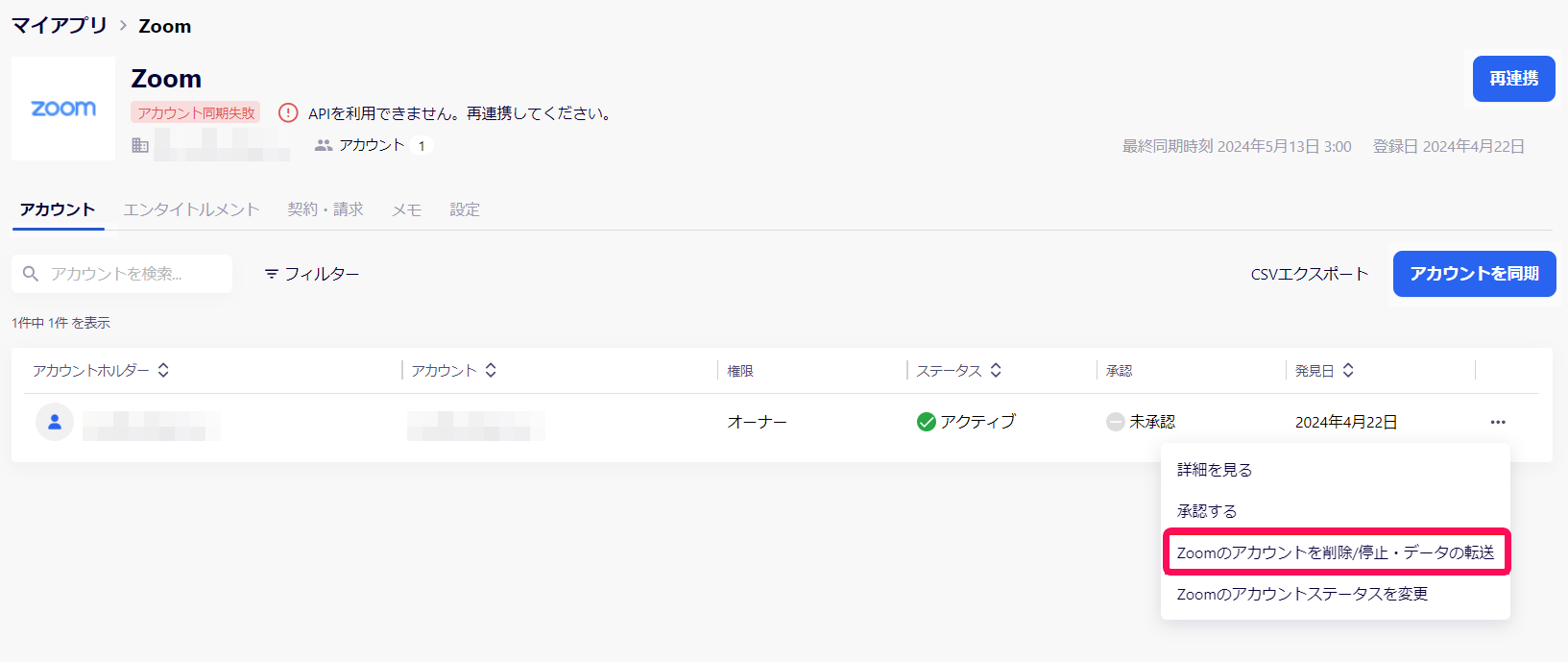The image size is (1568, 662).
Task: Click the アカウントを検索 search field
Action: tap(122, 274)
